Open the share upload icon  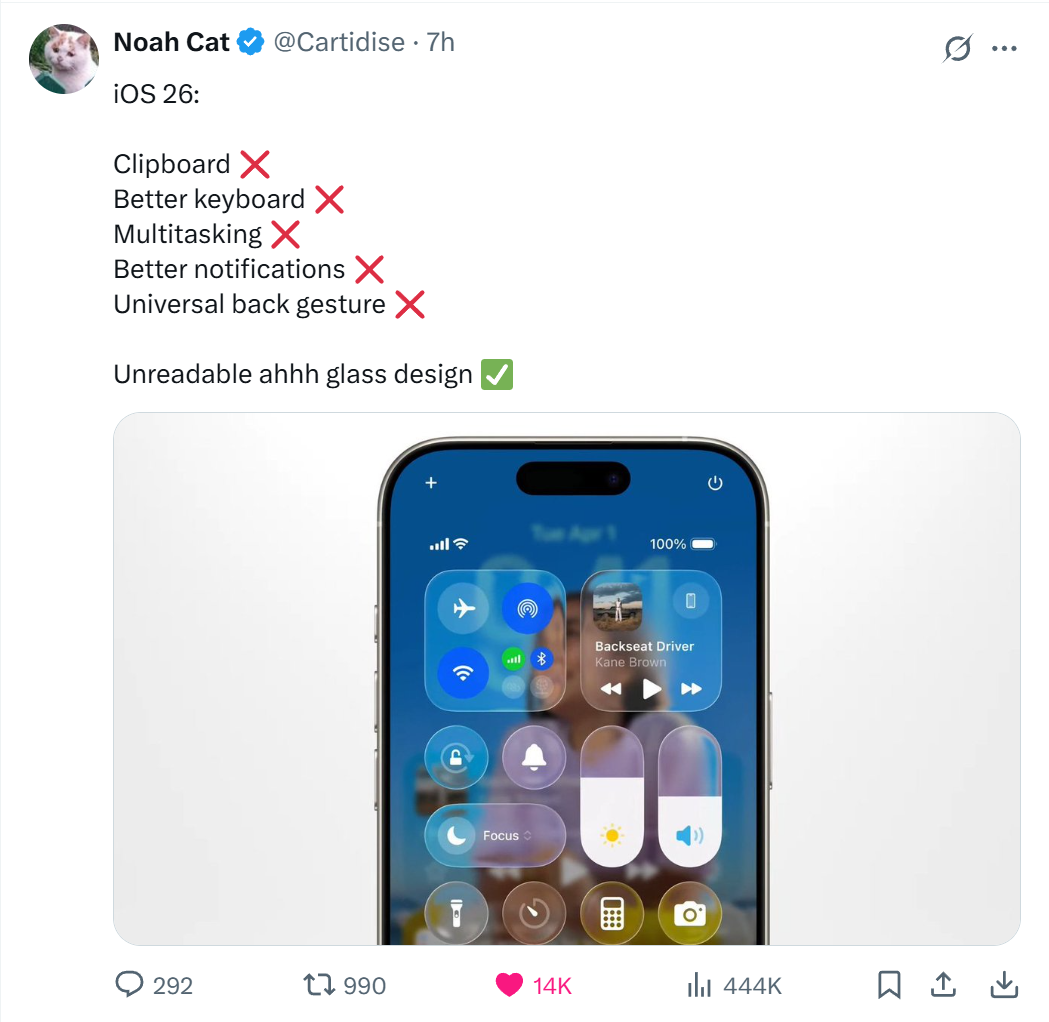(x=943, y=985)
